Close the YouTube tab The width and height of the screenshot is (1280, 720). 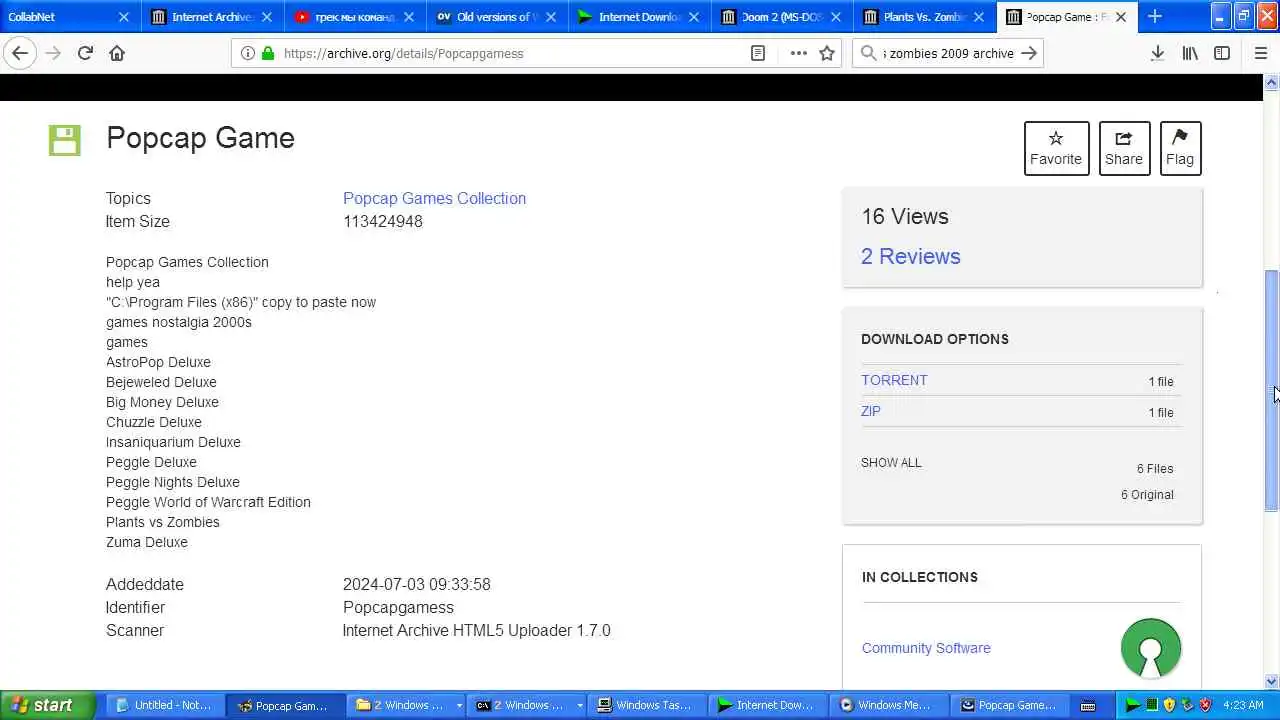(409, 17)
